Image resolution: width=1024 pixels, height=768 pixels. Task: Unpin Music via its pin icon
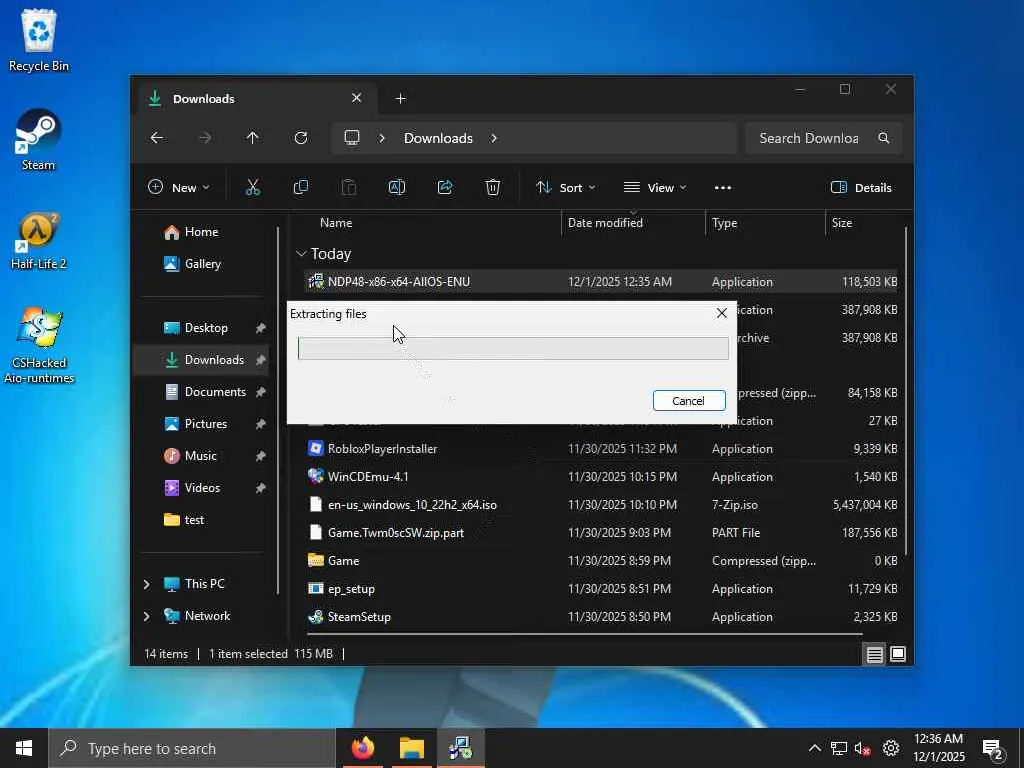261,456
